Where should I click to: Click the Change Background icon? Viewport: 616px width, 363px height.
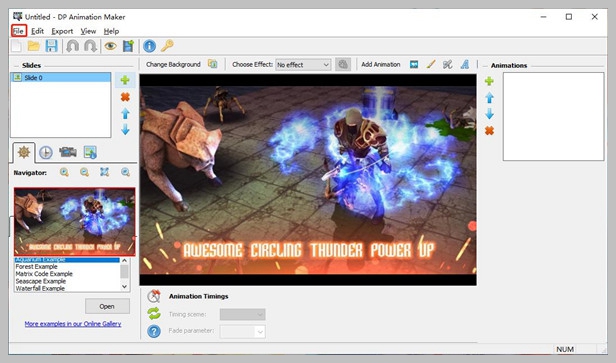coord(213,64)
